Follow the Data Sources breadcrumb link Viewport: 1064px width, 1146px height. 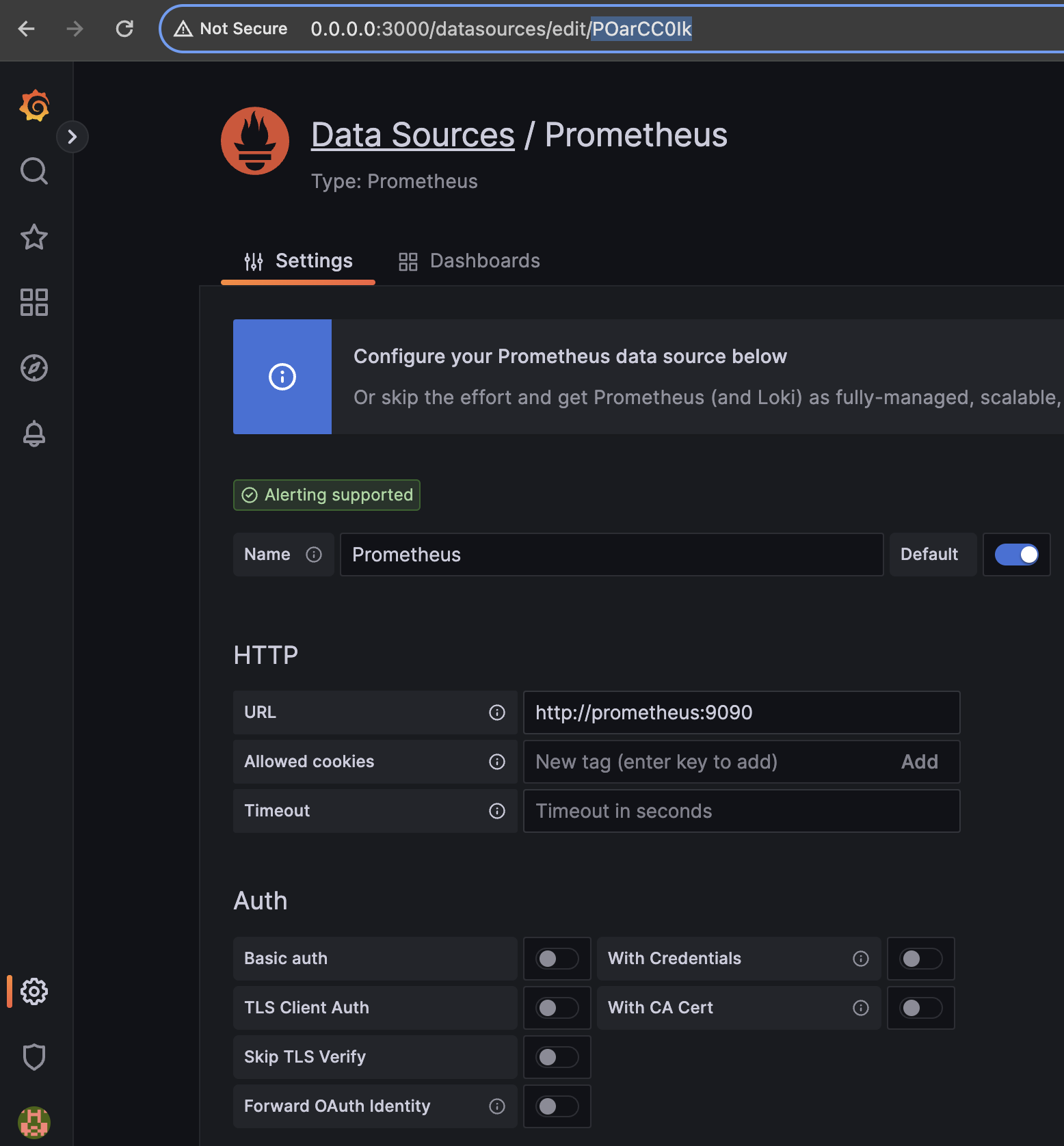point(412,135)
